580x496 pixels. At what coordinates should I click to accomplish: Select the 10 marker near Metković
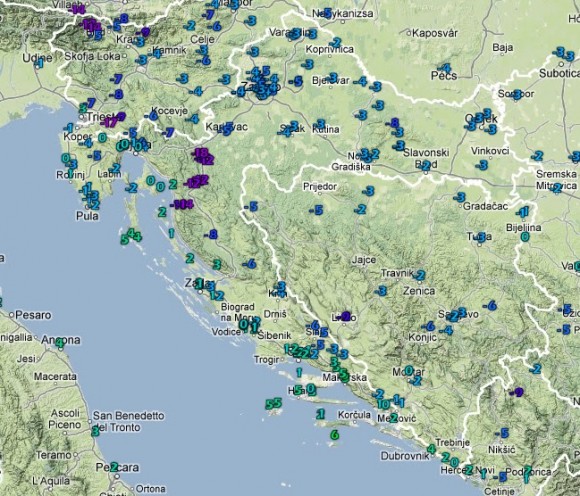pyautogui.click(x=383, y=404)
